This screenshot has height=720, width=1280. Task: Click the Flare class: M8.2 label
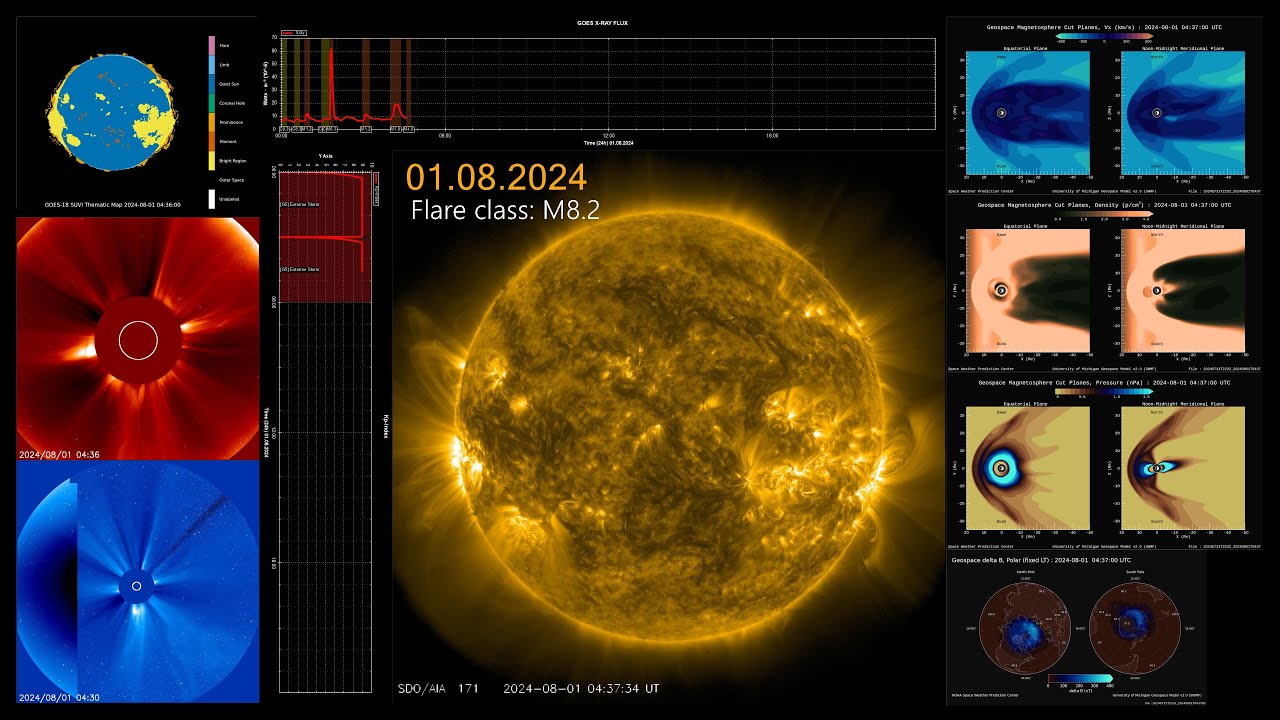(505, 211)
